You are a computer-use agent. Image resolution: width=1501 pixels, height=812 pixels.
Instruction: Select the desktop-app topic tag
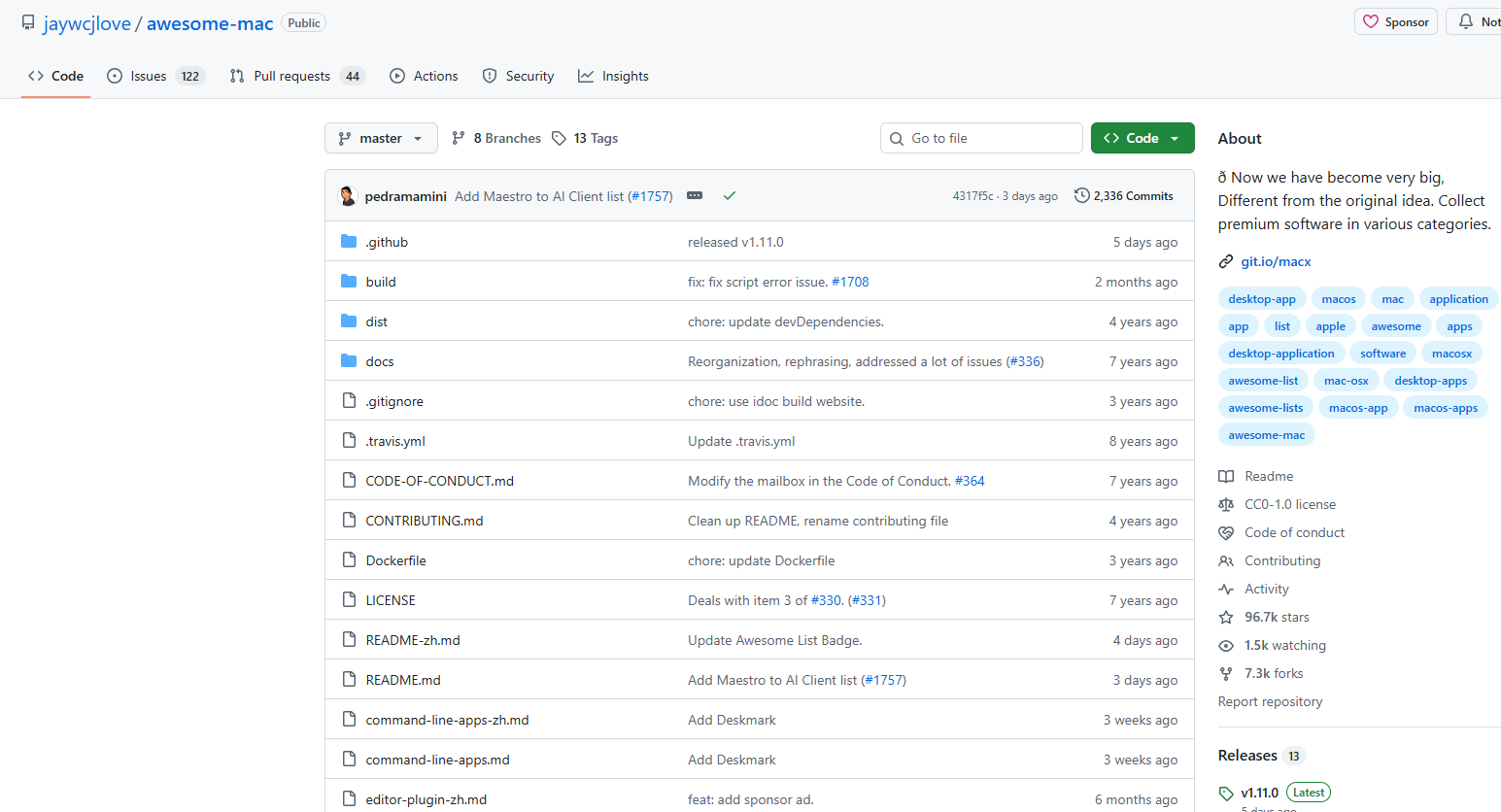point(1262,299)
